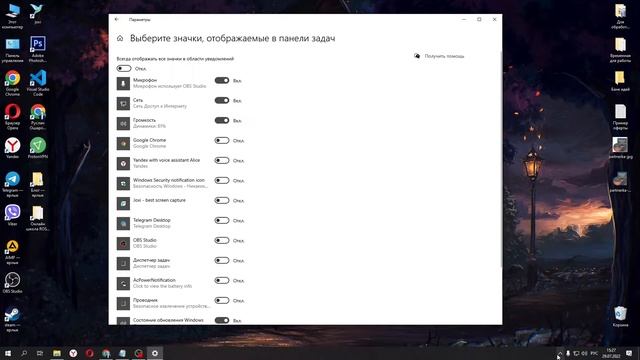The height and width of the screenshot is (360, 640).
Task: Turn off the Микрофон tray icon toggle
Action: 222,80
